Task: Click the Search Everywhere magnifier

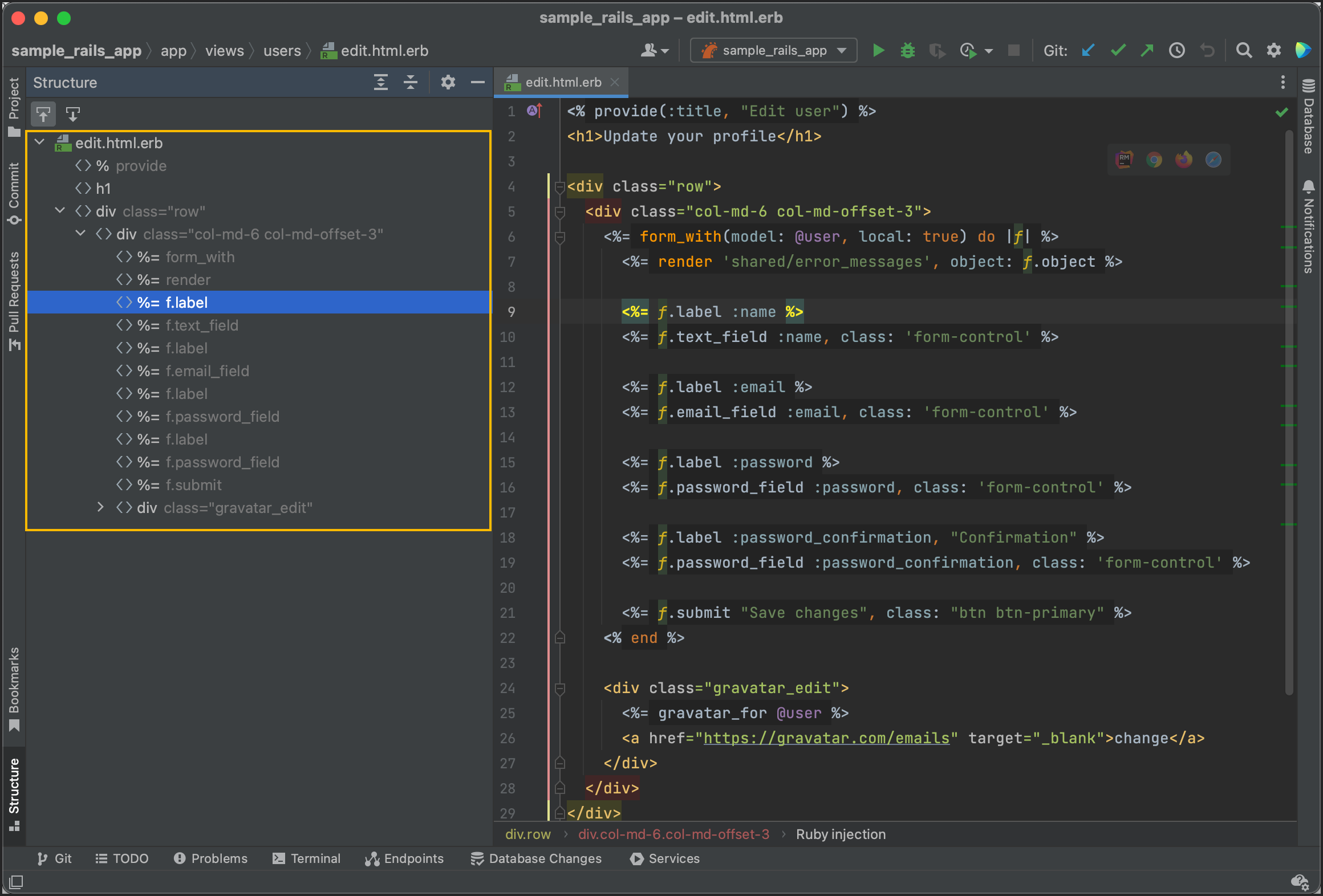Action: 1244,51
